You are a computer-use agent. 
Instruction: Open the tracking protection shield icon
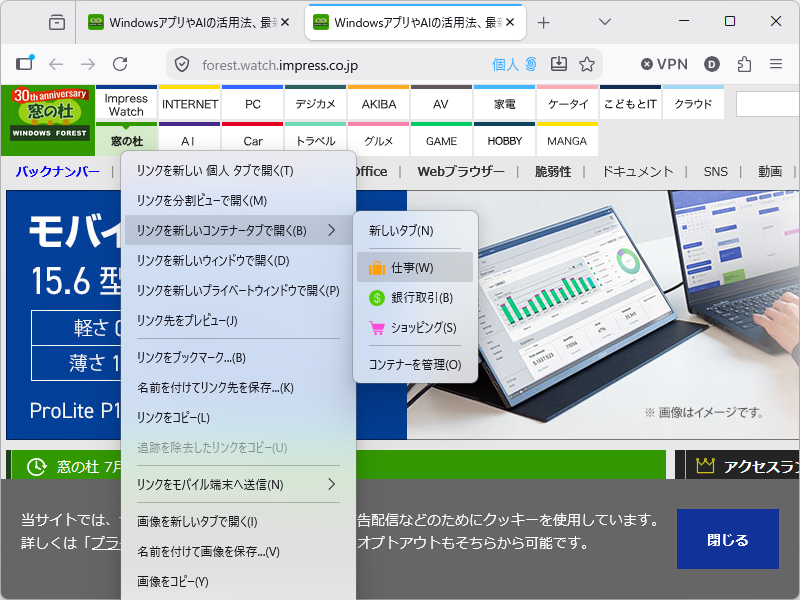(x=182, y=64)
